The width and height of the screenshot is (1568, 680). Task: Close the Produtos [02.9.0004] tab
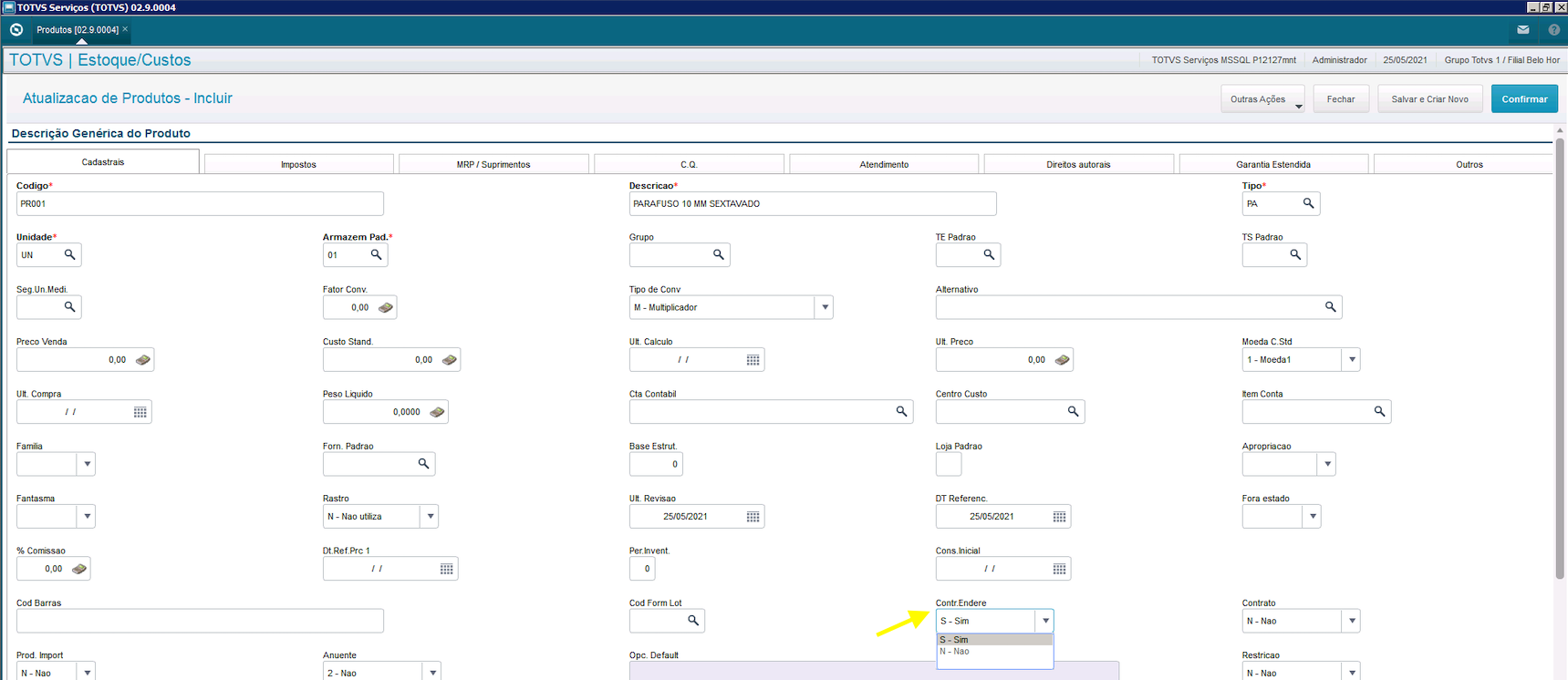tap(125, 29)
